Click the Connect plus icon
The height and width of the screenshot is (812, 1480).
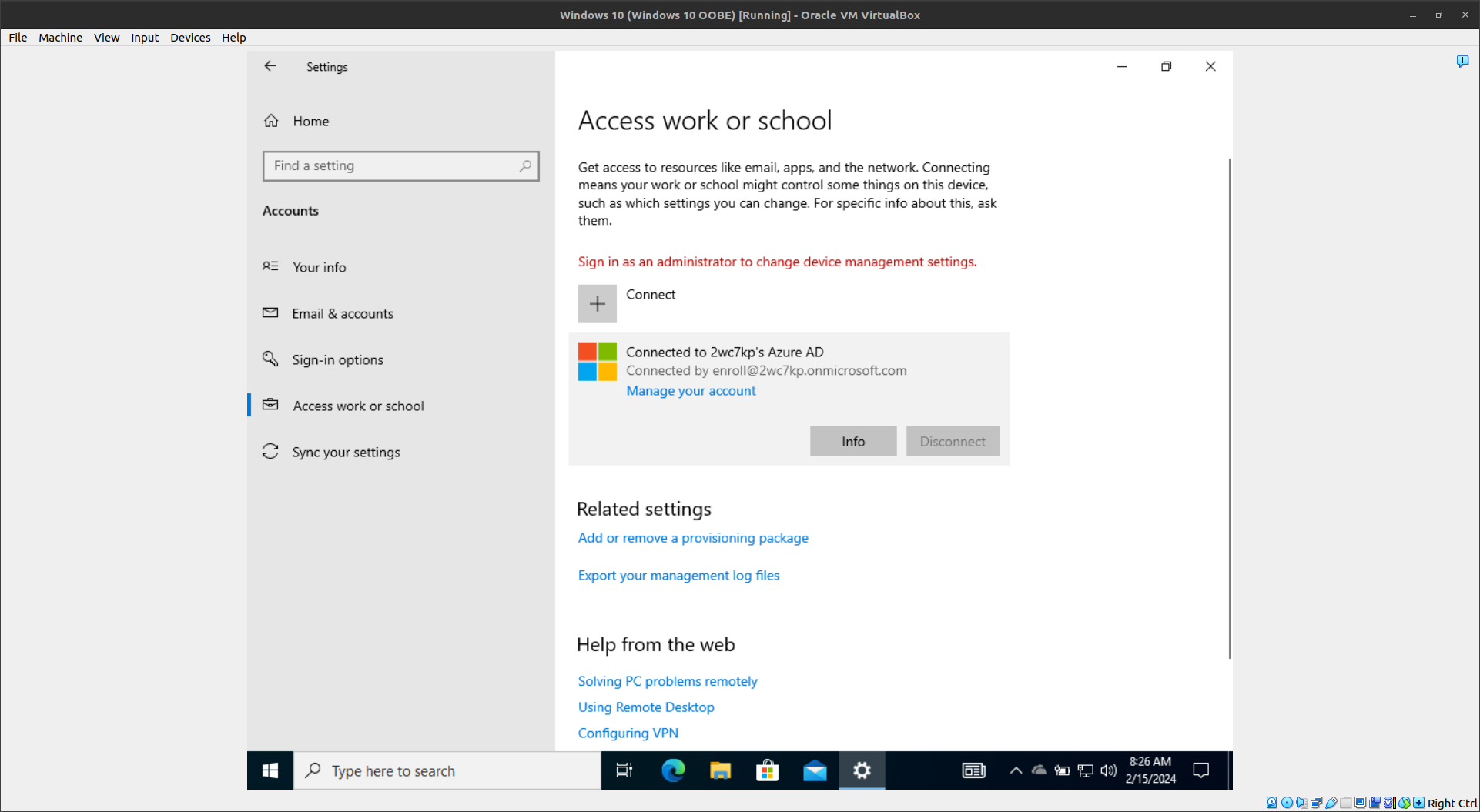point(597,304)
